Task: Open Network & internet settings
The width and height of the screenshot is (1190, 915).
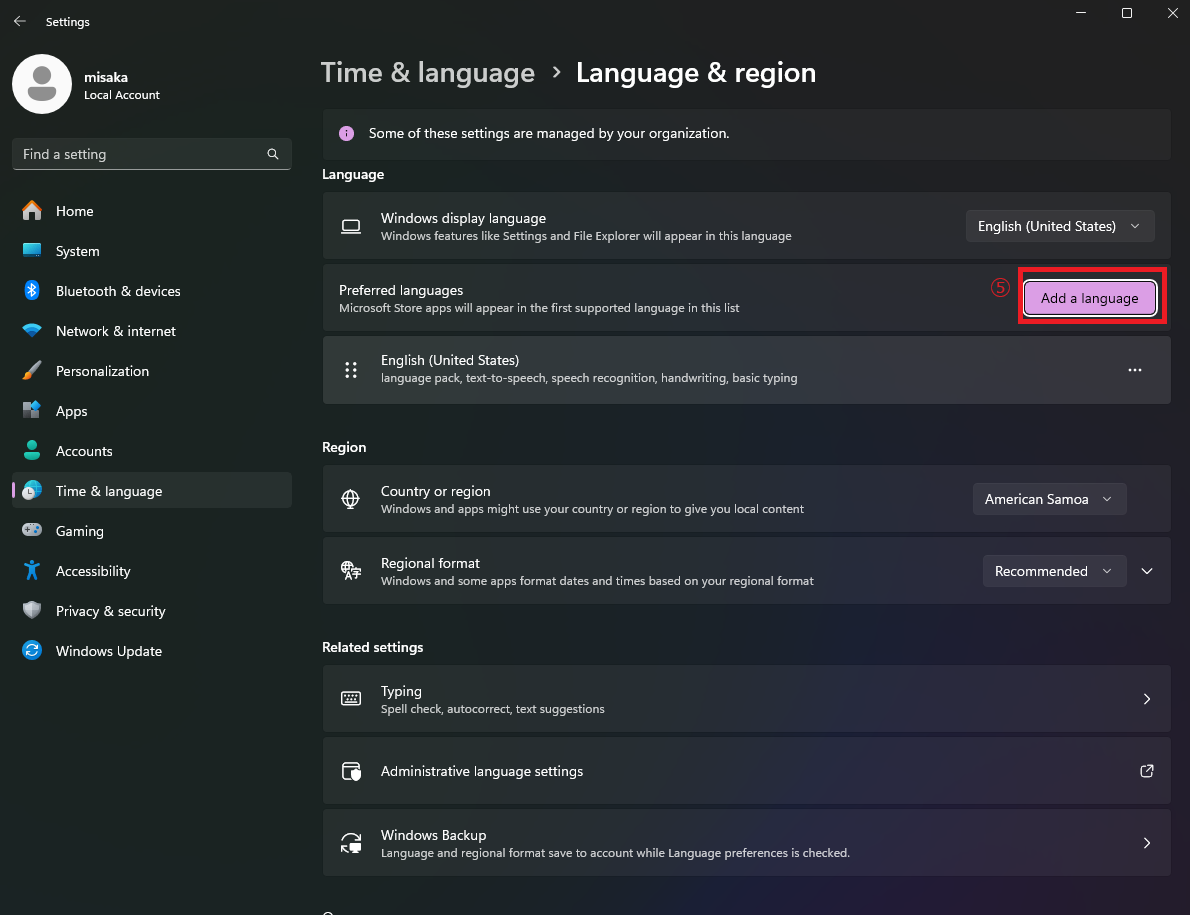Action: click(x=152, y=332)
